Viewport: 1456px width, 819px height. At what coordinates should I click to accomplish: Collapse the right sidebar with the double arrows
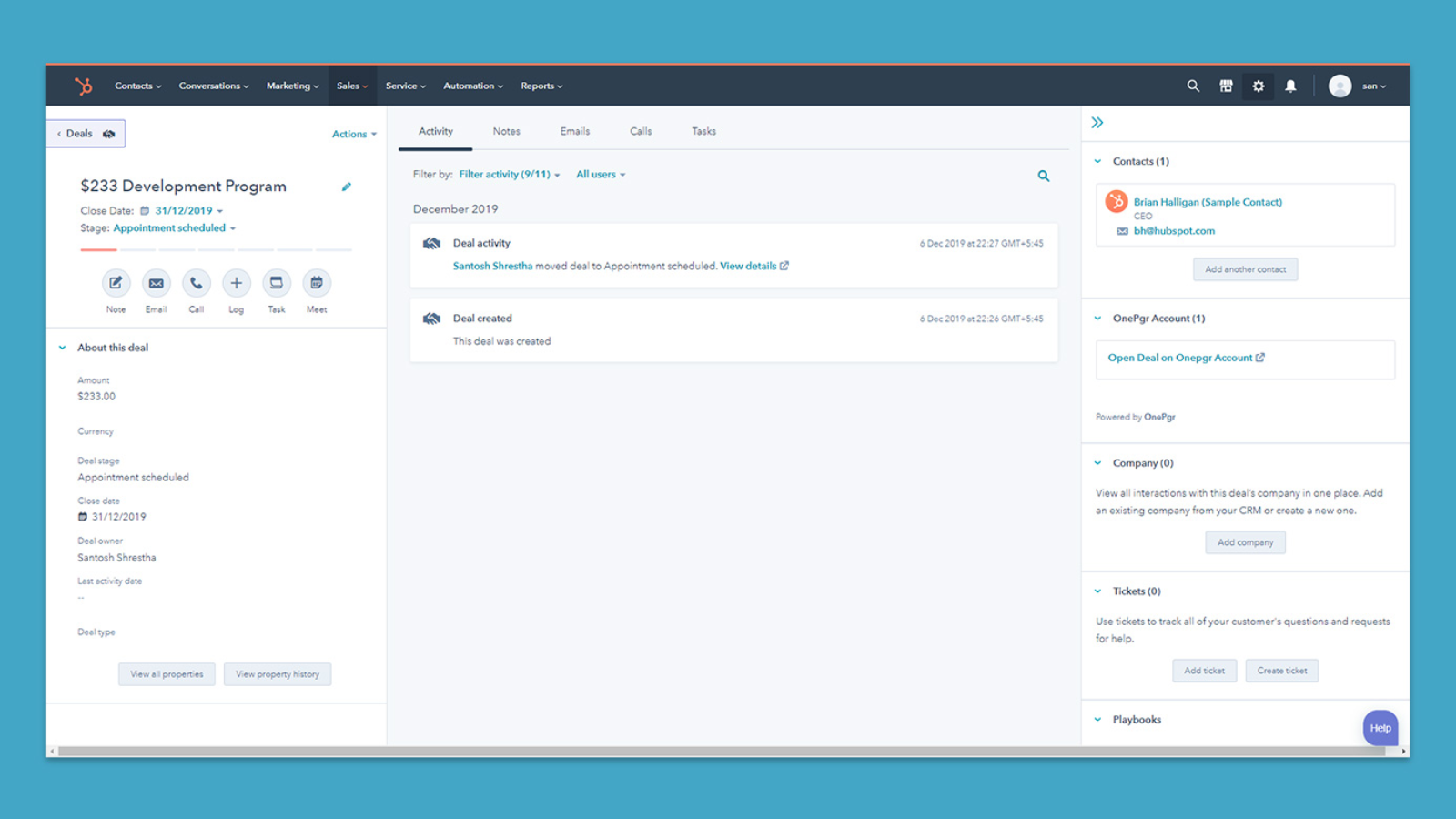click(x=1097, y=121)
